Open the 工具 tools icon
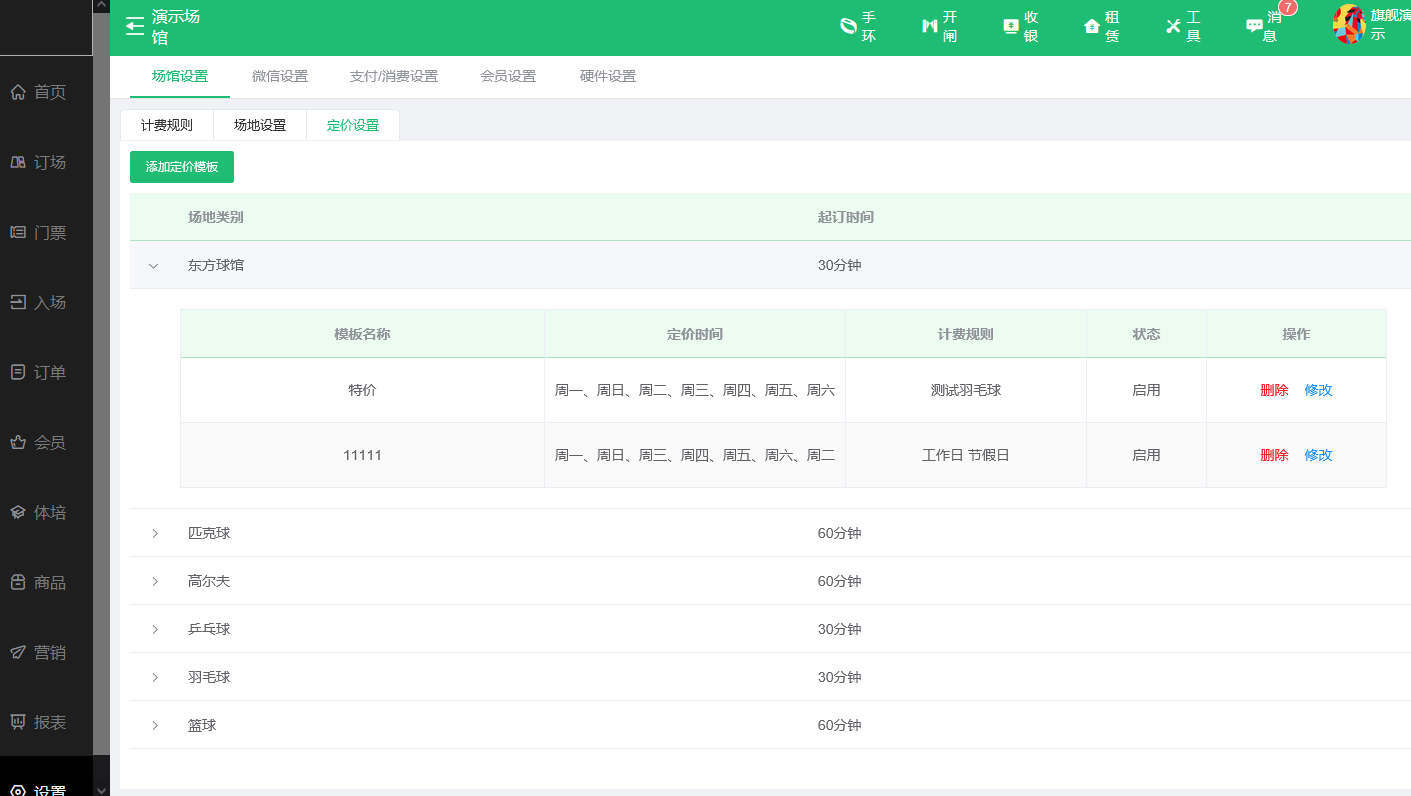1411x796 pixels. click(x=1173, y=27)
